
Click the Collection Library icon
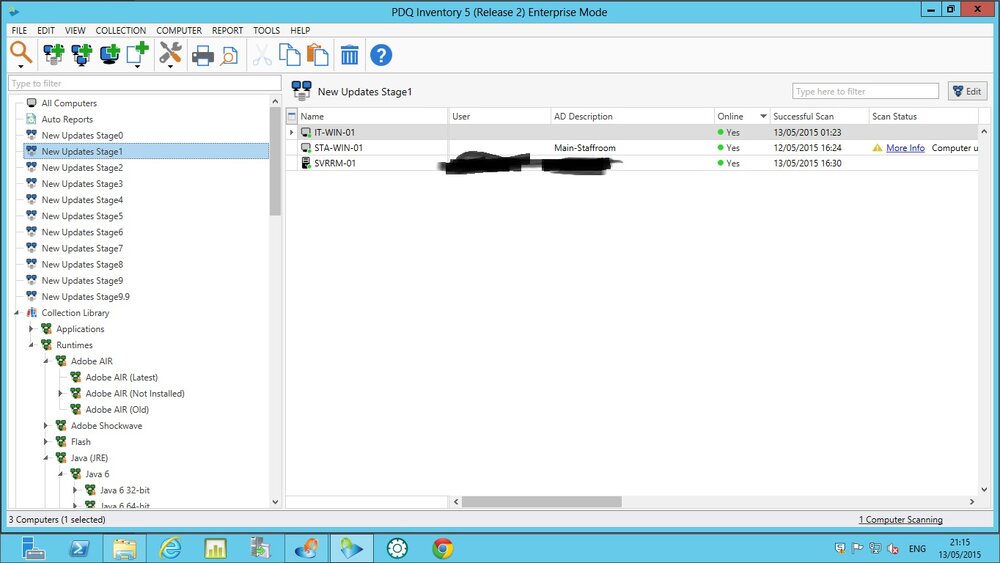click(31, 312)
